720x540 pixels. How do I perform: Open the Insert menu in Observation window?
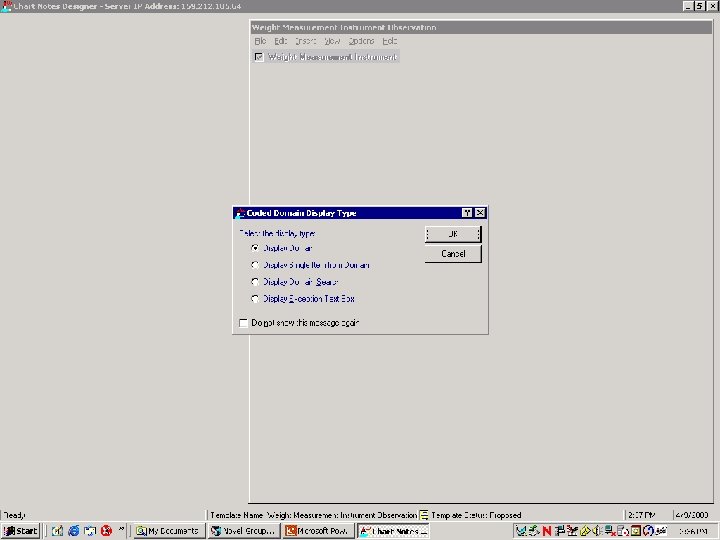[x=306, y=41]
